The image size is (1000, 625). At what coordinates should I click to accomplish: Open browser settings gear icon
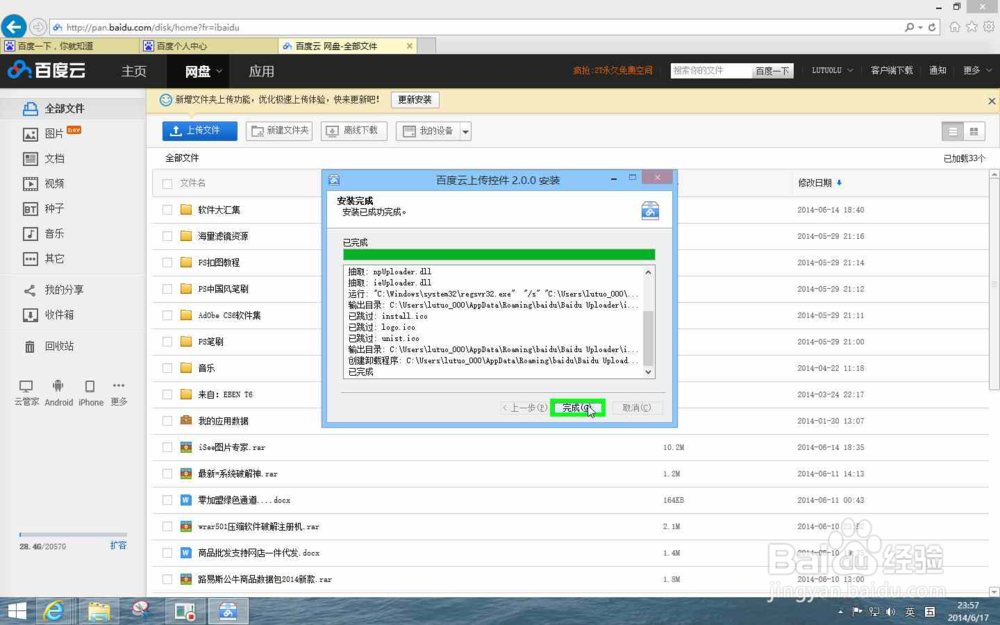click(989, 27)
